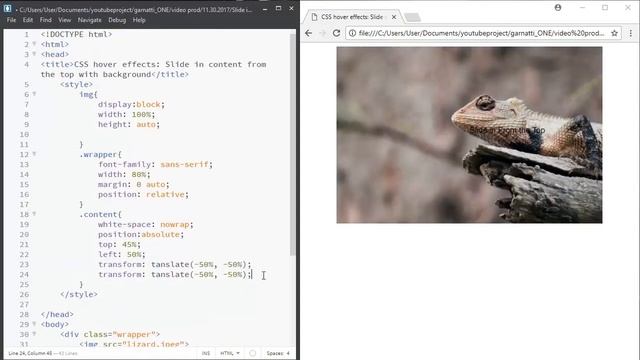Close the CSS hover effects tab
Viewport: 640px width, 360px height.
(x=394, y=17)
